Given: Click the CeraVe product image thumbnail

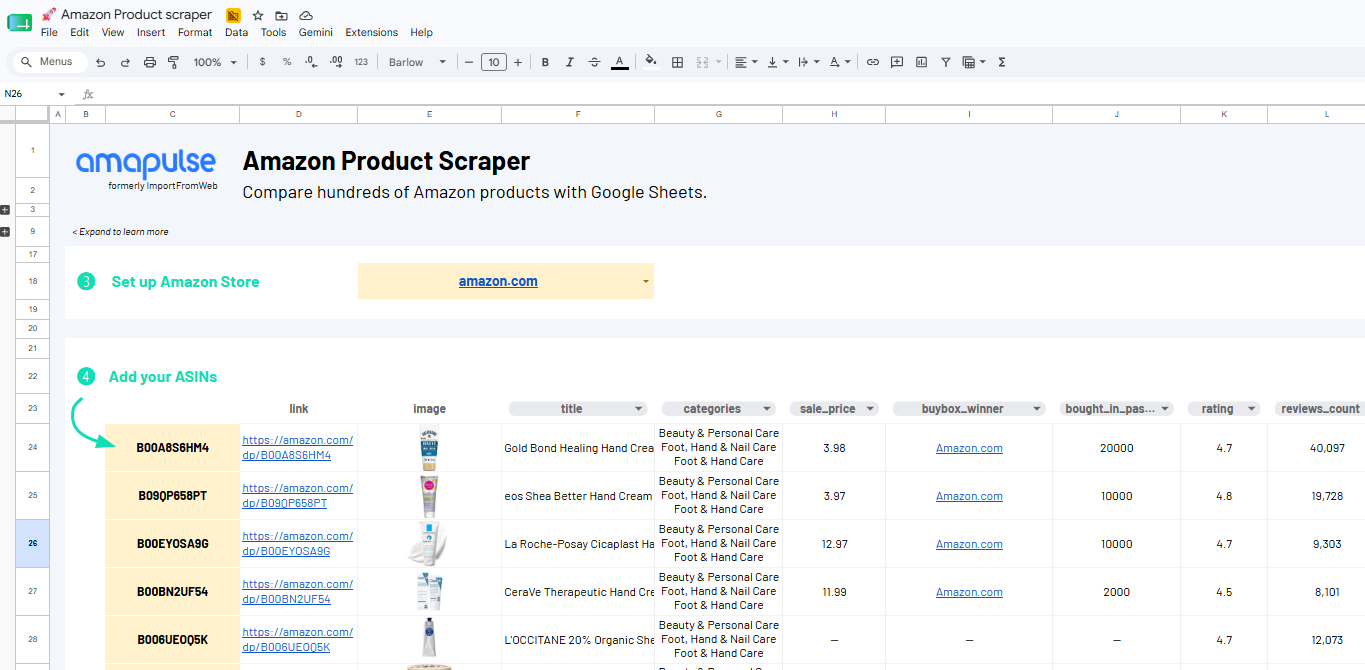Looking at the screenshot, I should coord(429,591).
